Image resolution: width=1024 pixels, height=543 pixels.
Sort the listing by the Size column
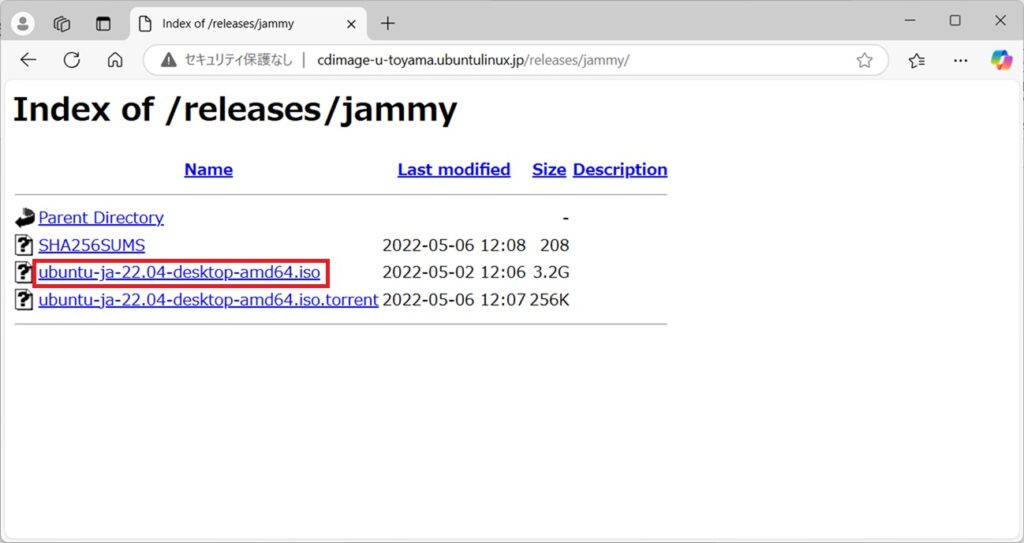(549, 169)
